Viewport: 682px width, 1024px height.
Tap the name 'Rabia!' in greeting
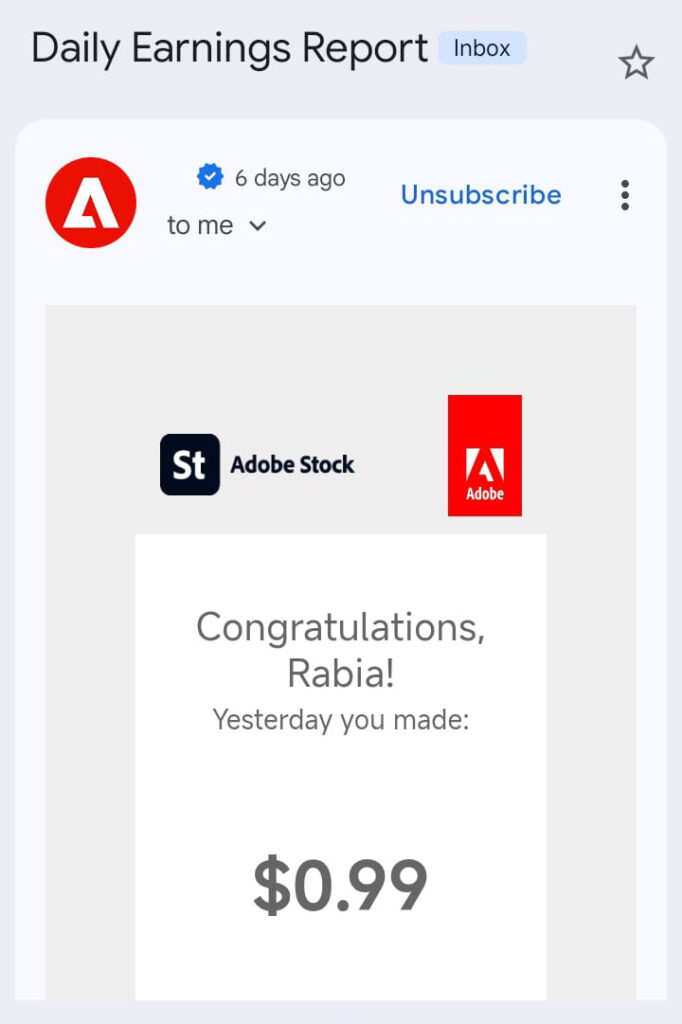pyautogui.click(x=340, y=674)
